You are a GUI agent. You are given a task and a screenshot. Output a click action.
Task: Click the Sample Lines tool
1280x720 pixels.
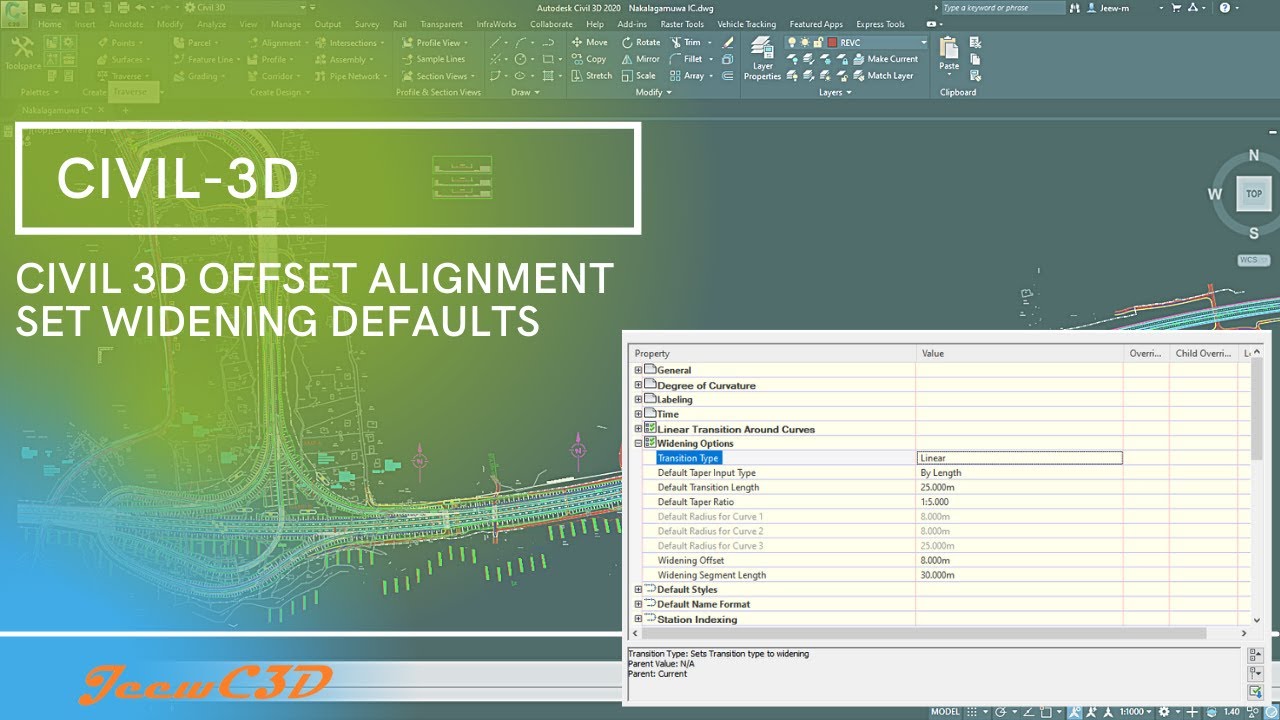coord(432,59)
